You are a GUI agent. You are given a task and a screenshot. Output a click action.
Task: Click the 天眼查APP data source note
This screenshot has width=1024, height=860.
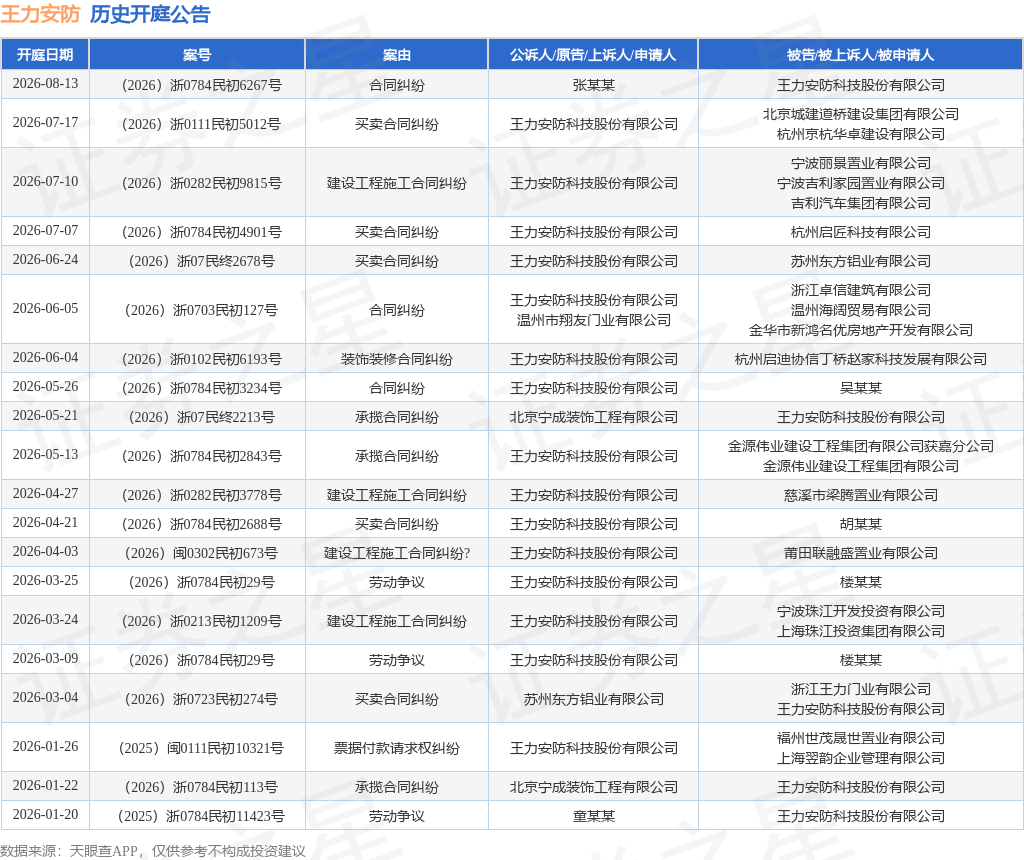click(153, 851)
